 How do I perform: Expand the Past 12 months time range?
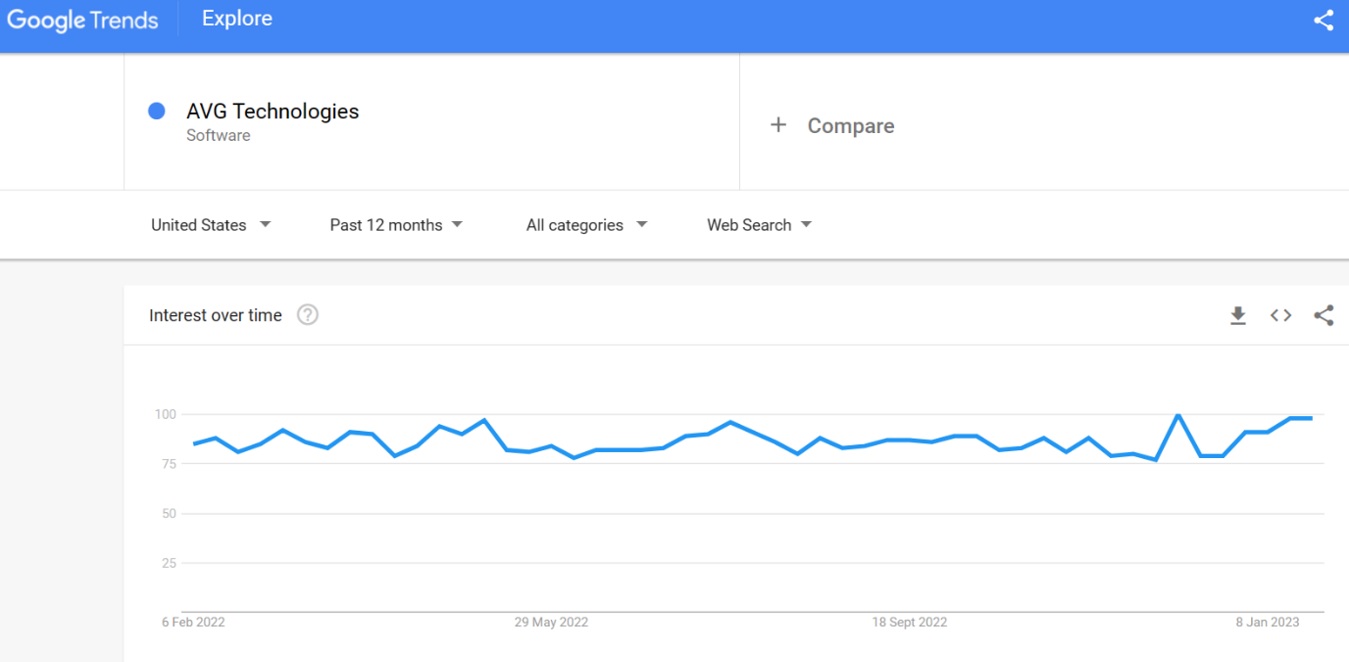tap(396, 225)
